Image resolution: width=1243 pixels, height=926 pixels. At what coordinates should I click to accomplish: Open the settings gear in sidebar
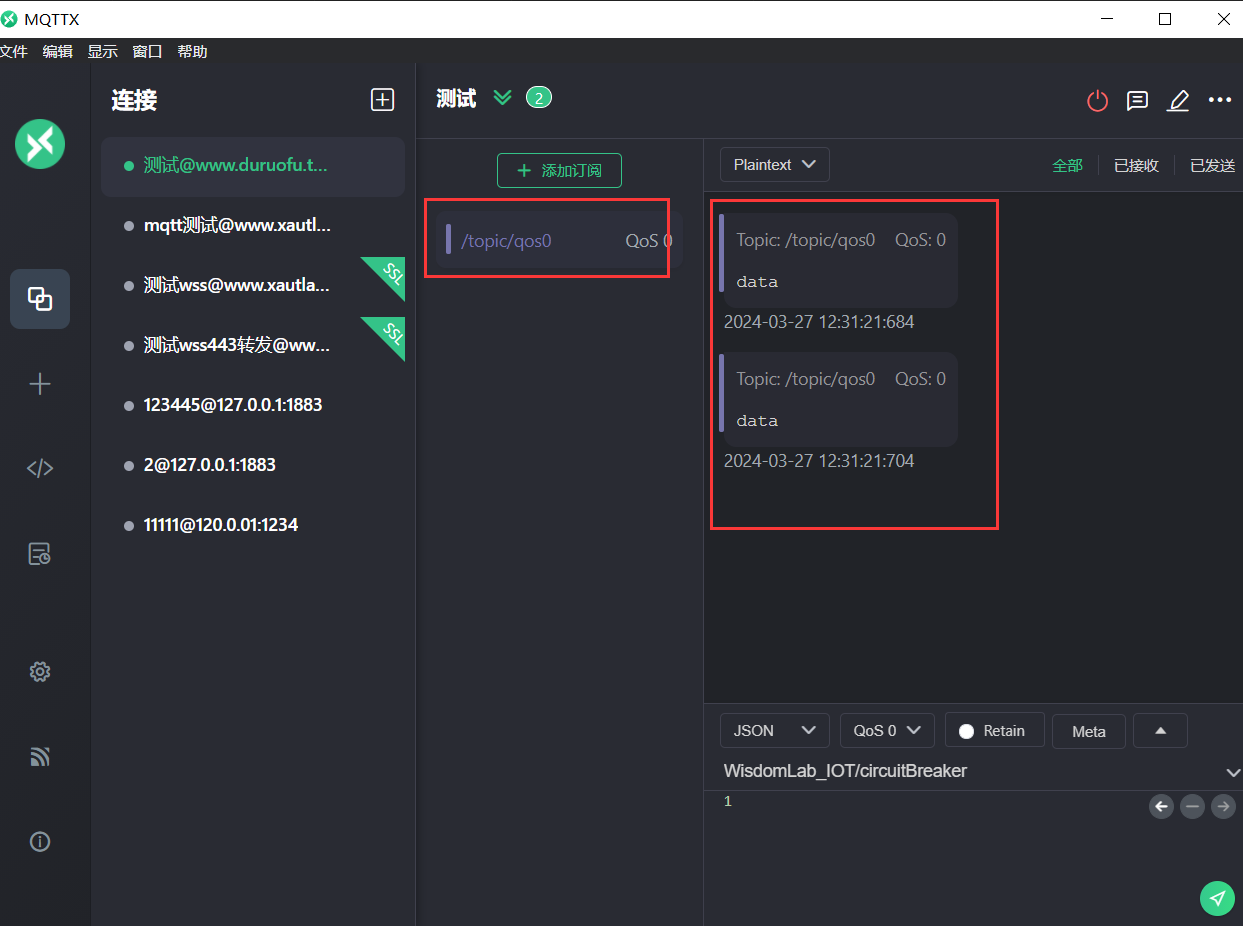40,672
